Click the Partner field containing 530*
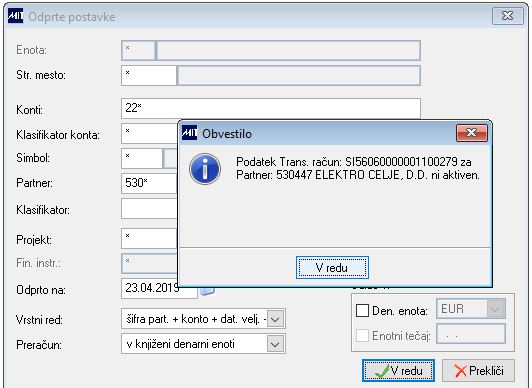The height and width of the screenshot is (388, 532). (x=149, y=183)
